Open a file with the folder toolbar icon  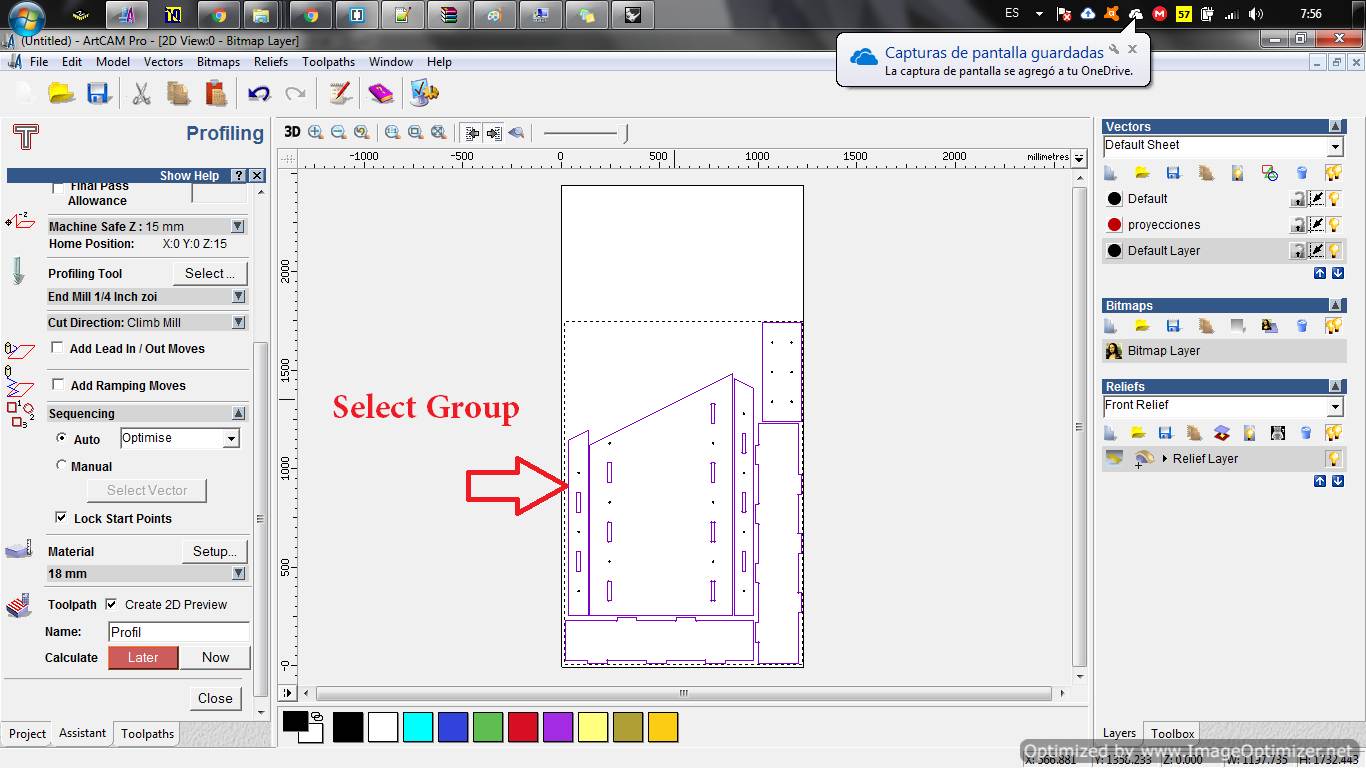tap(61, 93)
